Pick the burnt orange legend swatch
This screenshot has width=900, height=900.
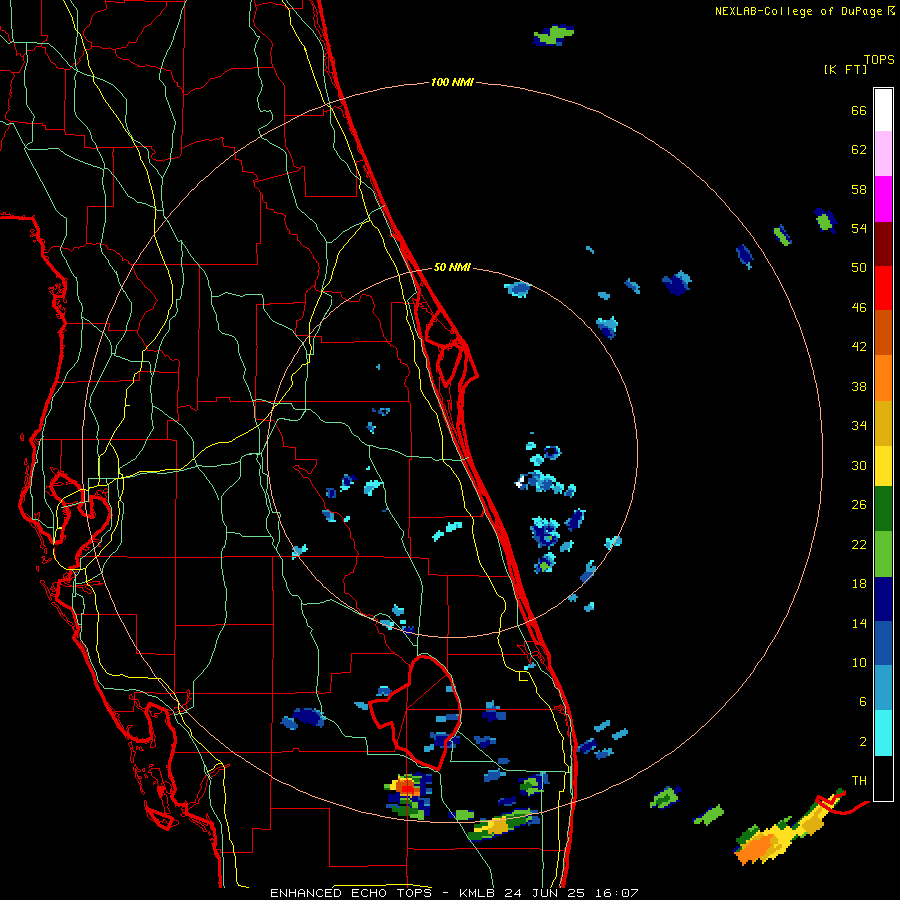coord(883,333)
